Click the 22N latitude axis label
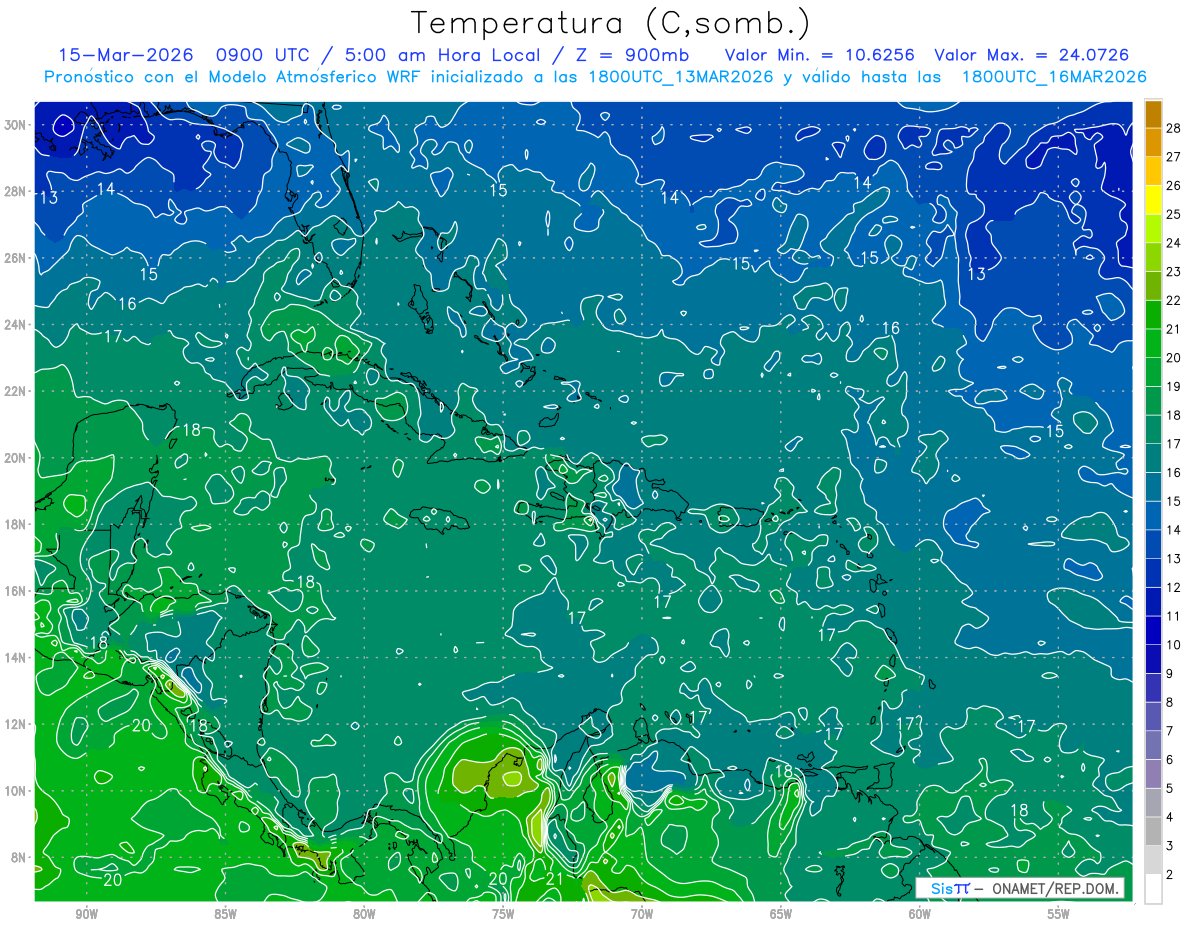This screenshot has width=1200, height=927. (x=16, y=391)
